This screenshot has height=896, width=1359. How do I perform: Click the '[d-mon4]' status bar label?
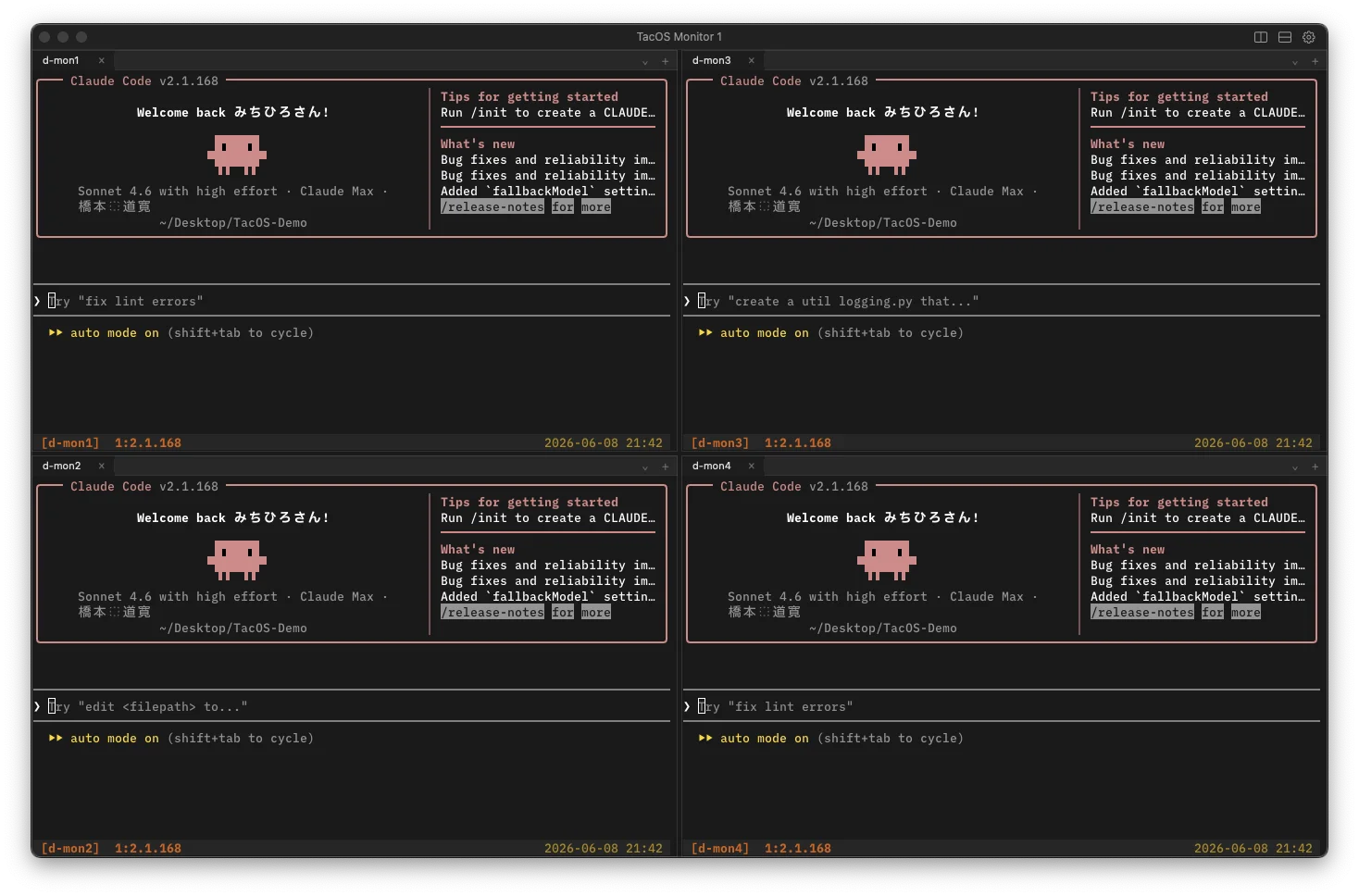720,849
